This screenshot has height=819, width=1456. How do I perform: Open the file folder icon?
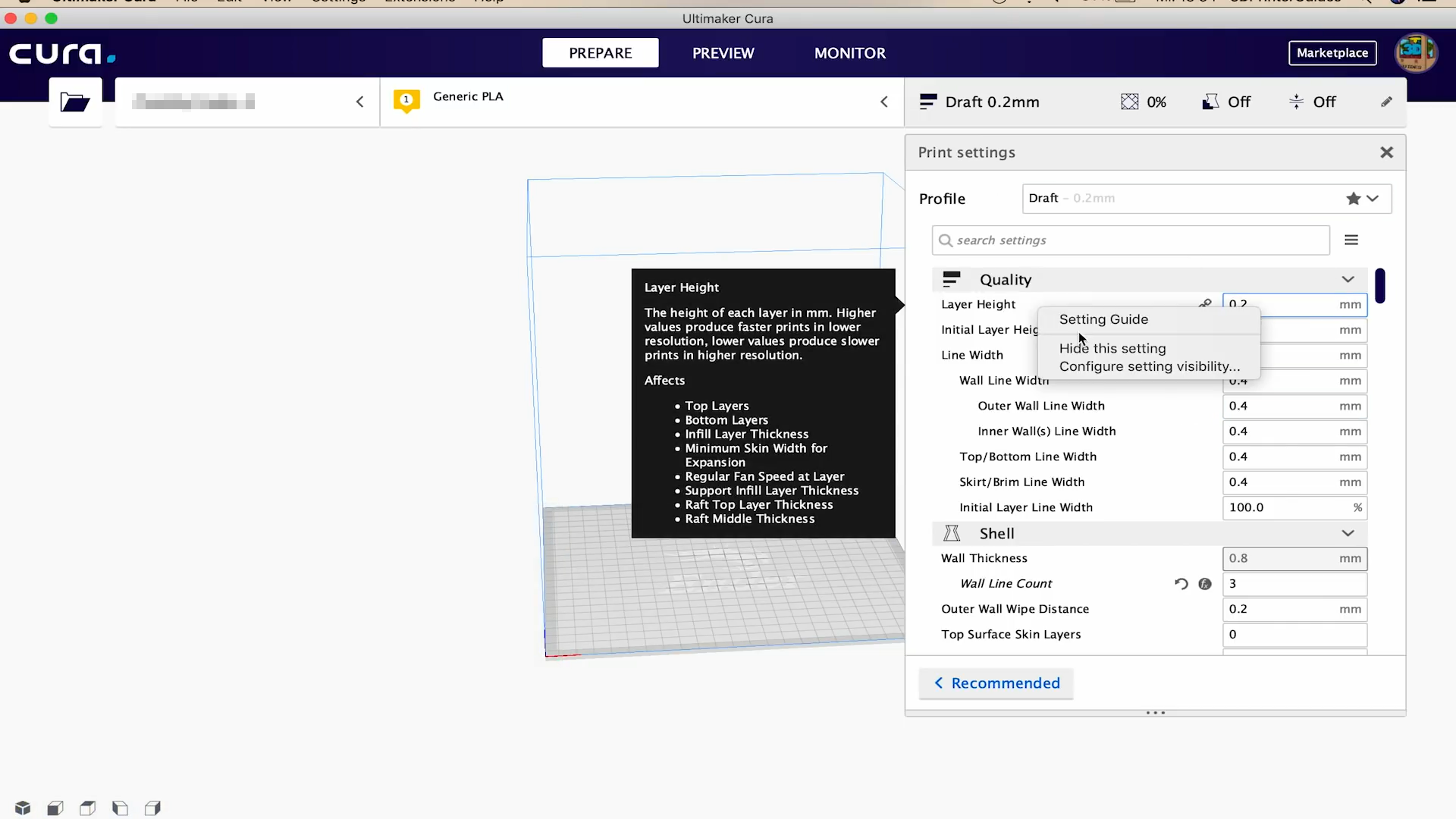pyautogui.click(x=75, y=102)
